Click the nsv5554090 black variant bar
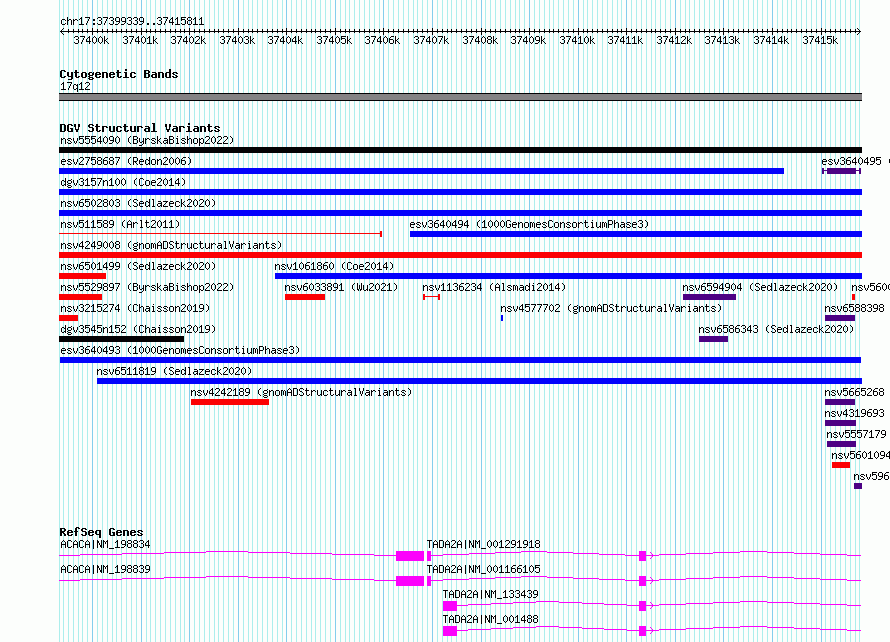This screenshot has height=642, width=890. pyautogui.click(x=460, y=150)
